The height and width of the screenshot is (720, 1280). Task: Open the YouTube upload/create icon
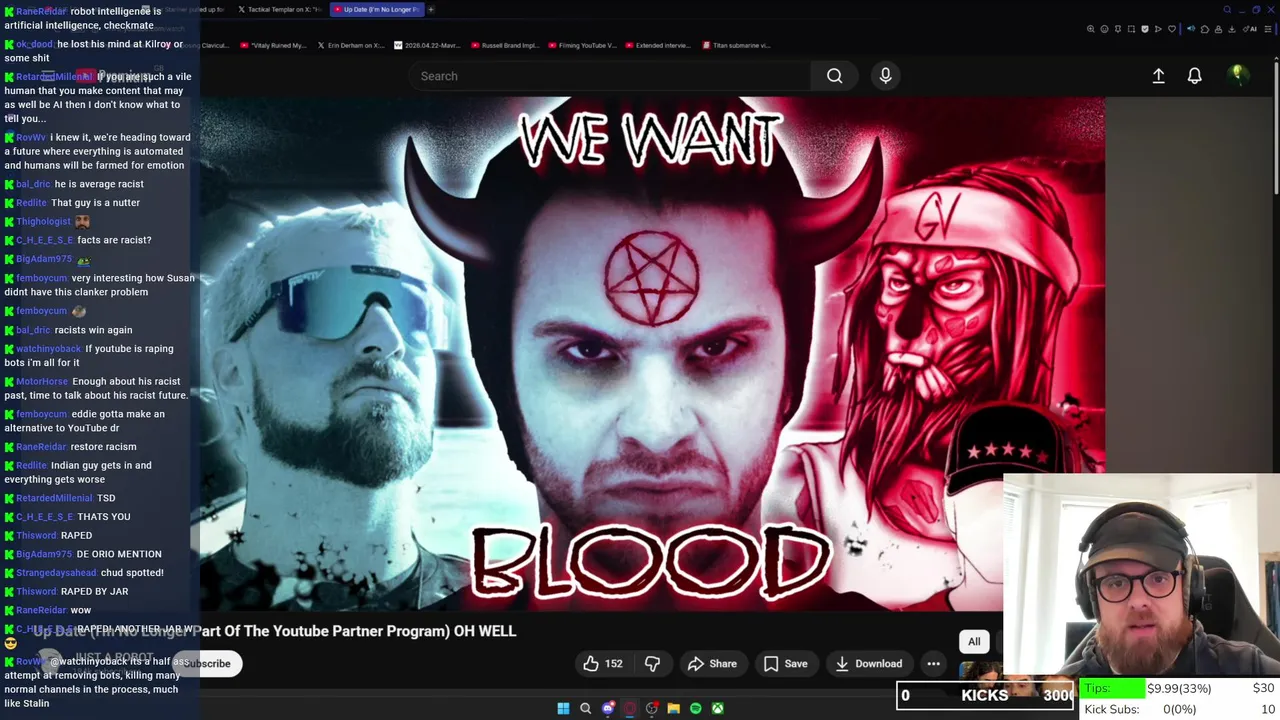[1158, 76]
